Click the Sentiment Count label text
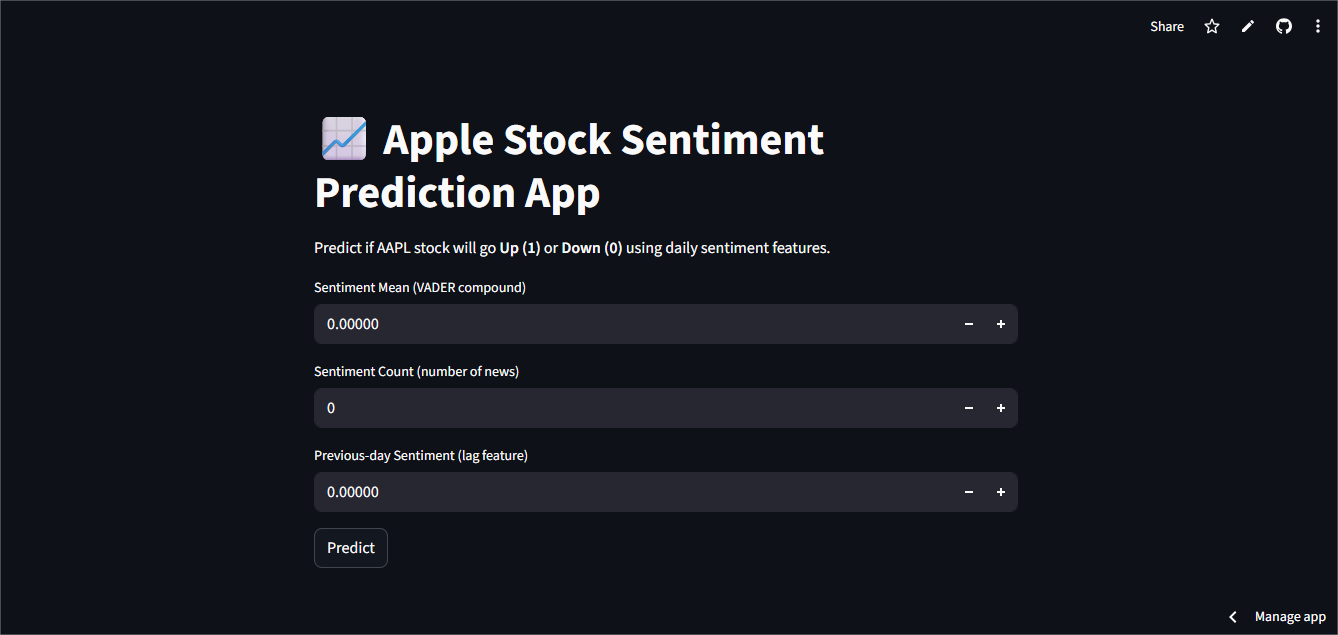 pyautogui.click(x=416, y=371)
